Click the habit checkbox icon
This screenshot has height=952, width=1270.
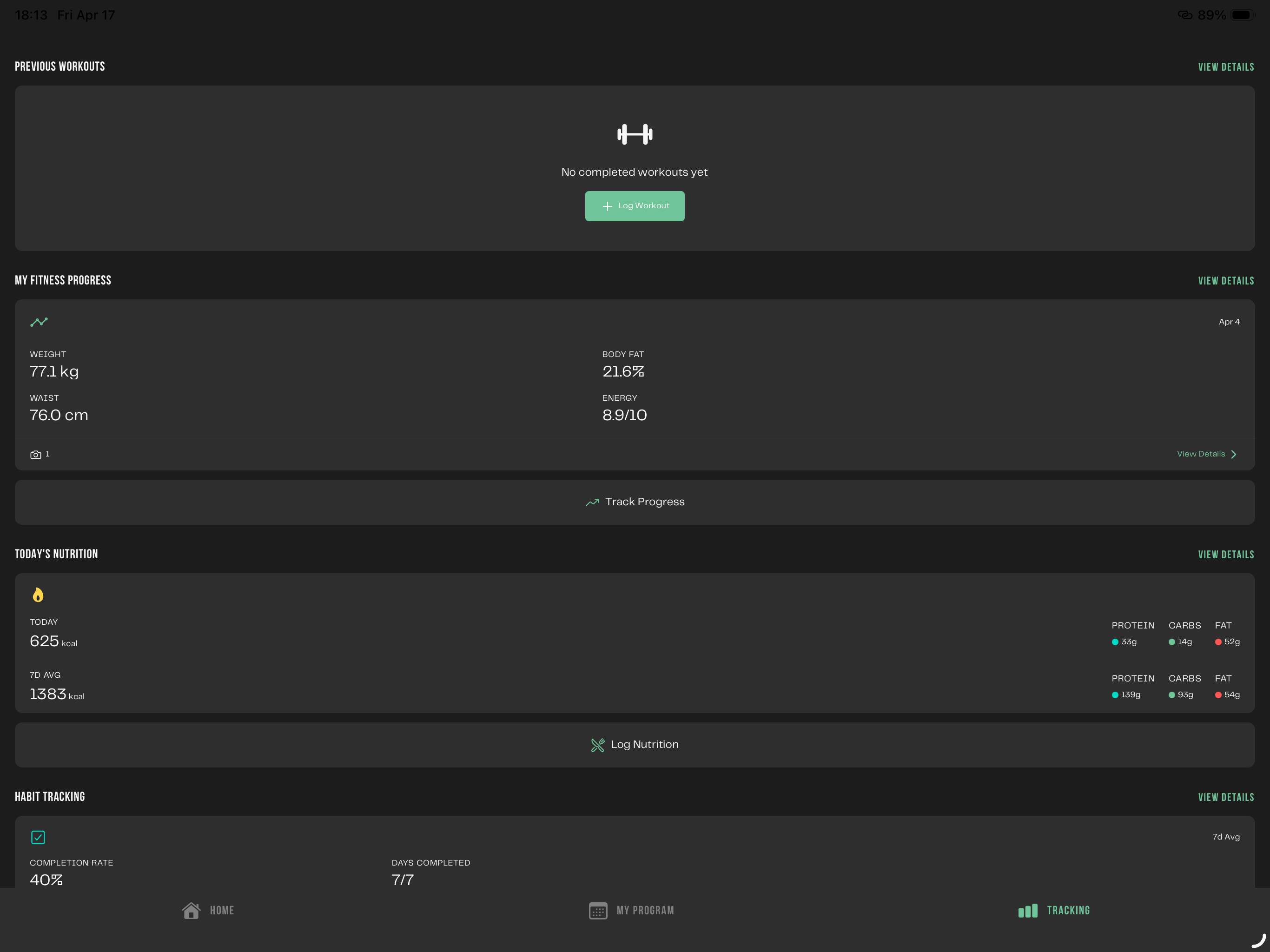pos(38,837)
